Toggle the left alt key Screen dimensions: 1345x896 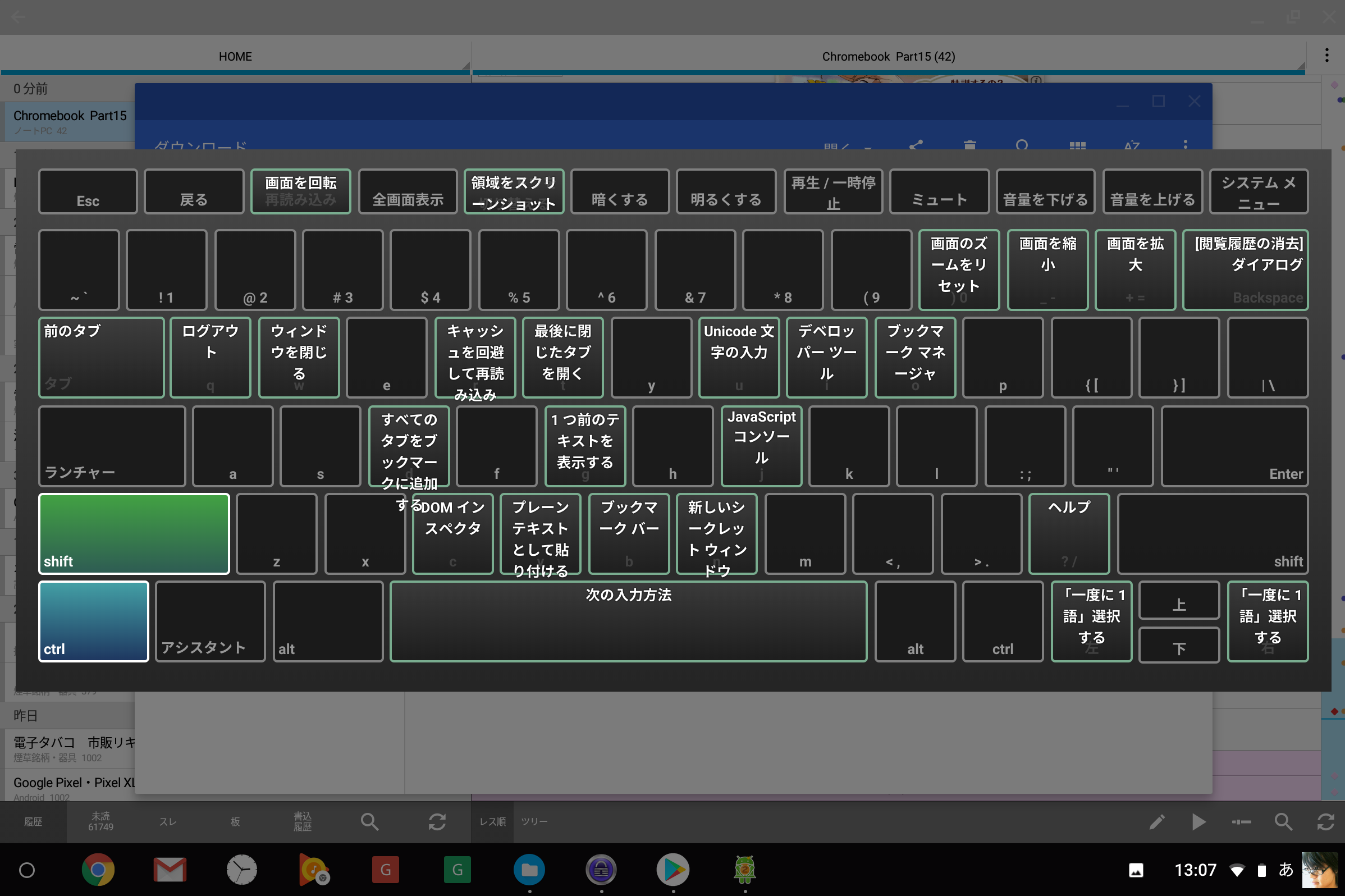click(328, 621)
